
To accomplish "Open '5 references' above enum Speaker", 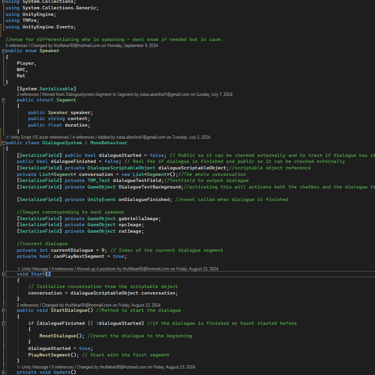I will (x=16, y=45).
